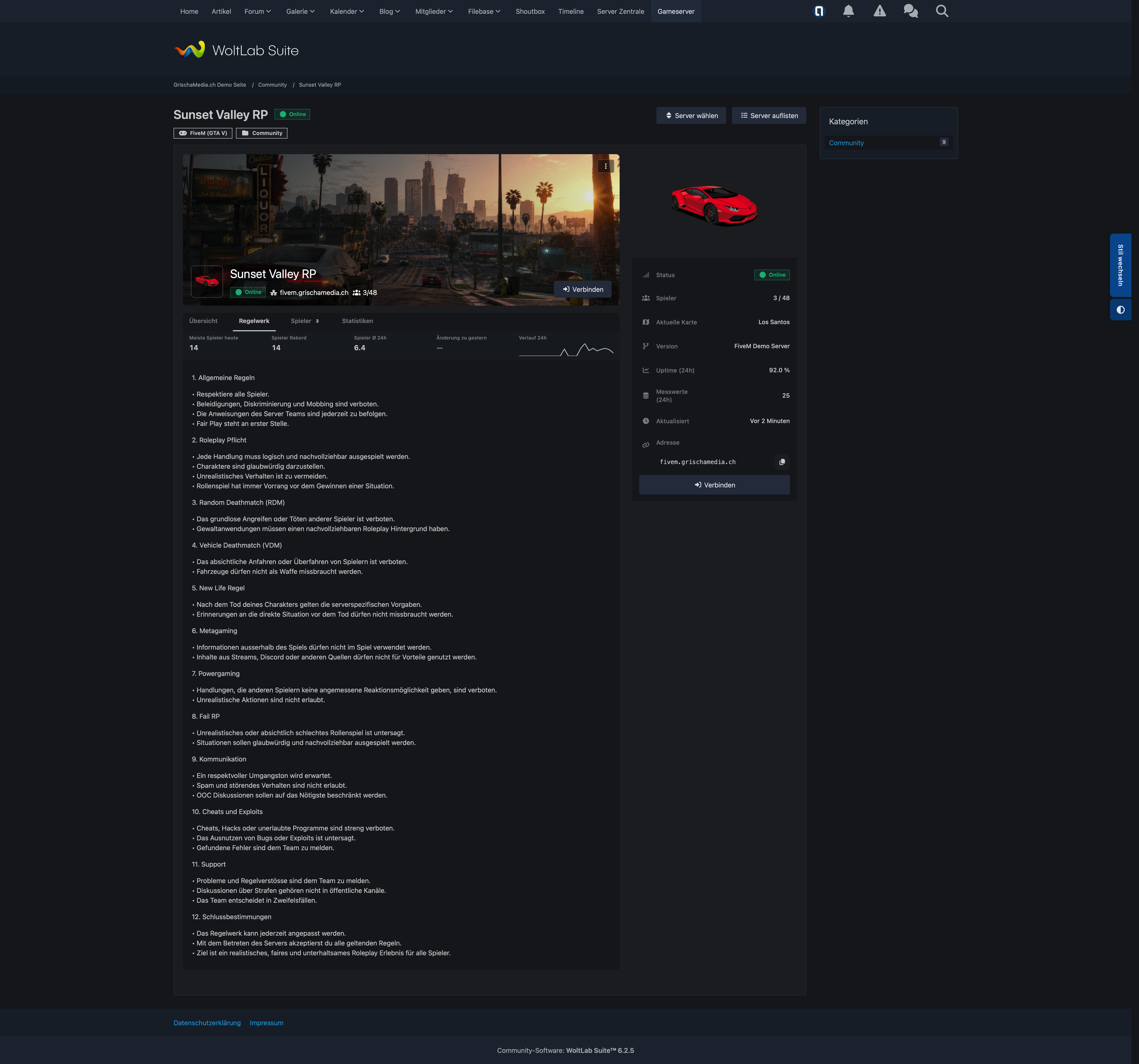Open the Server Zentrale menu item

pos(621,11)
